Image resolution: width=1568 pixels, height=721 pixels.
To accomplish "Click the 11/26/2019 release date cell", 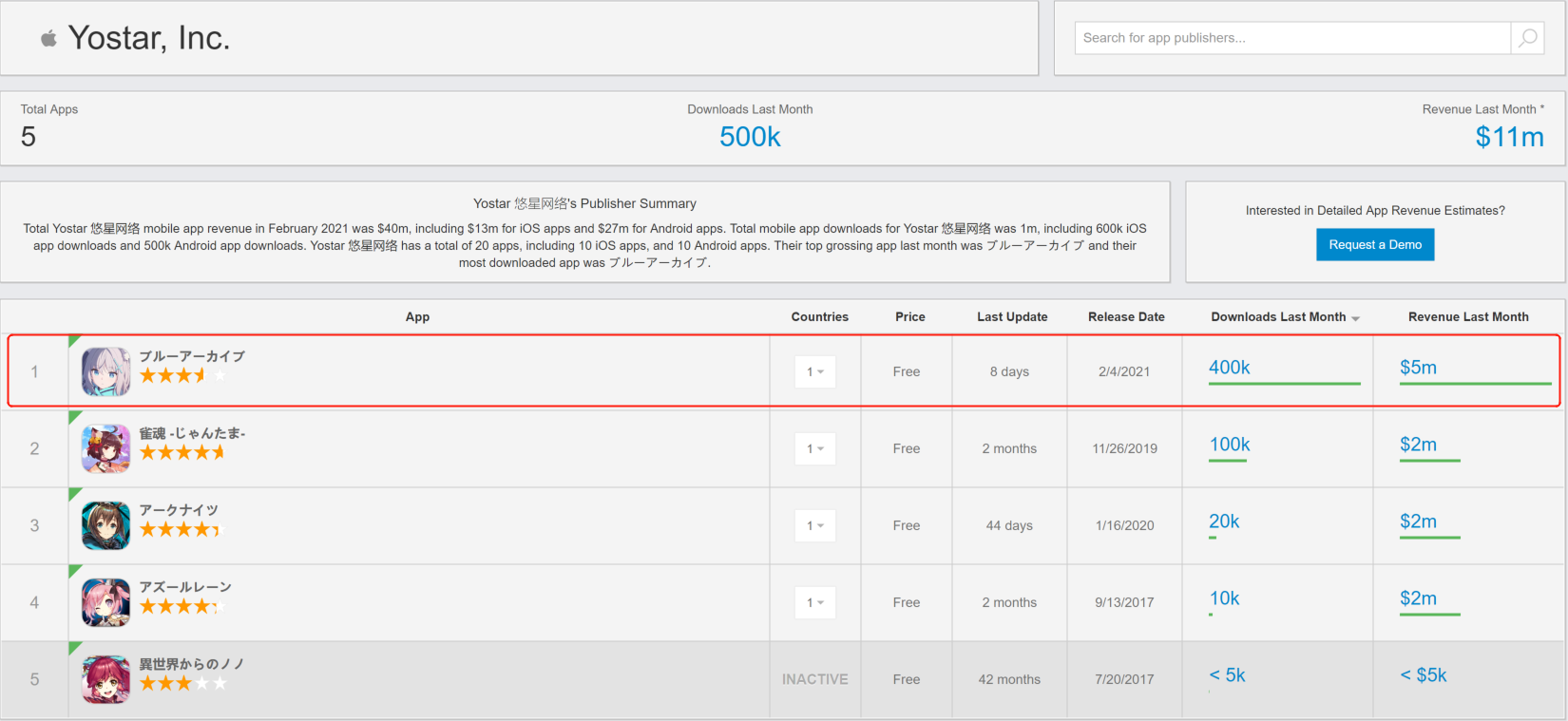I will click(x=1125, y=448).
